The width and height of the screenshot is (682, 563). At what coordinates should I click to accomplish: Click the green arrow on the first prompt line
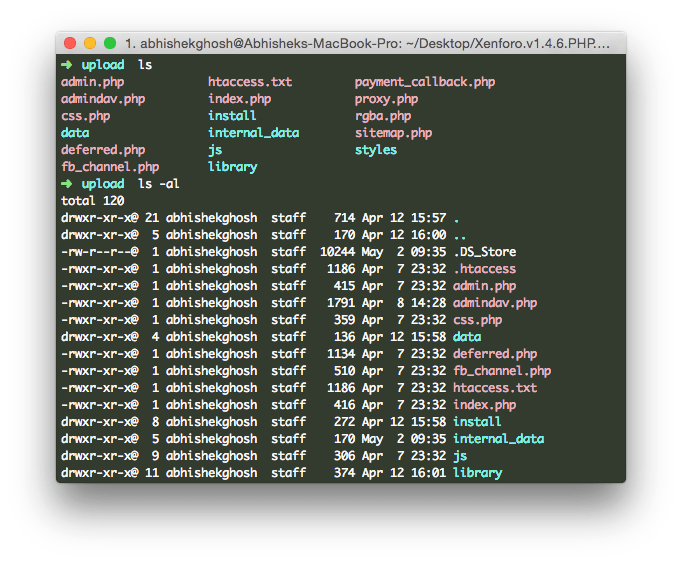pos(67,65)
